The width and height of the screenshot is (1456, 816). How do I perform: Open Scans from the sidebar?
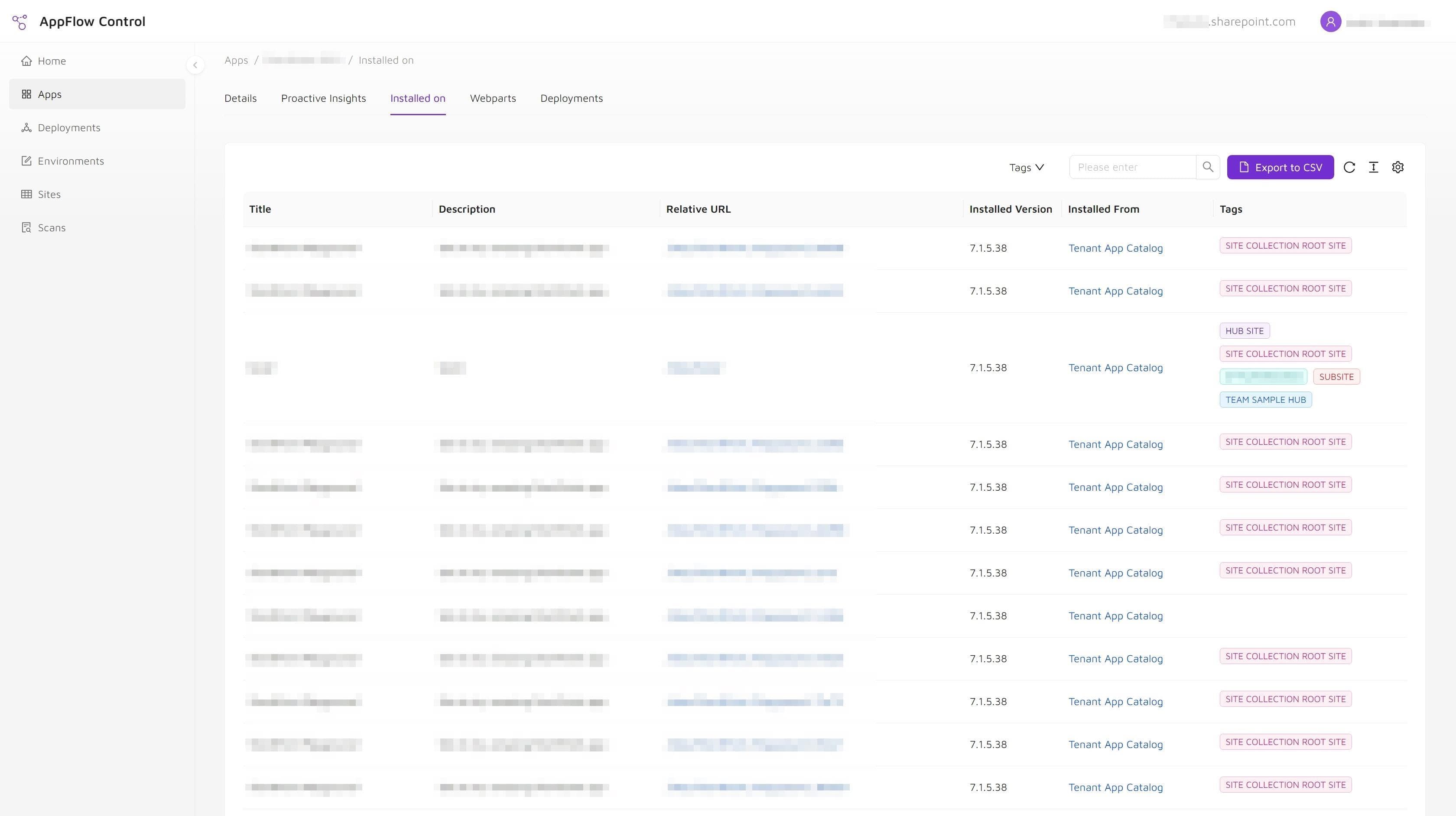point(97,227)
